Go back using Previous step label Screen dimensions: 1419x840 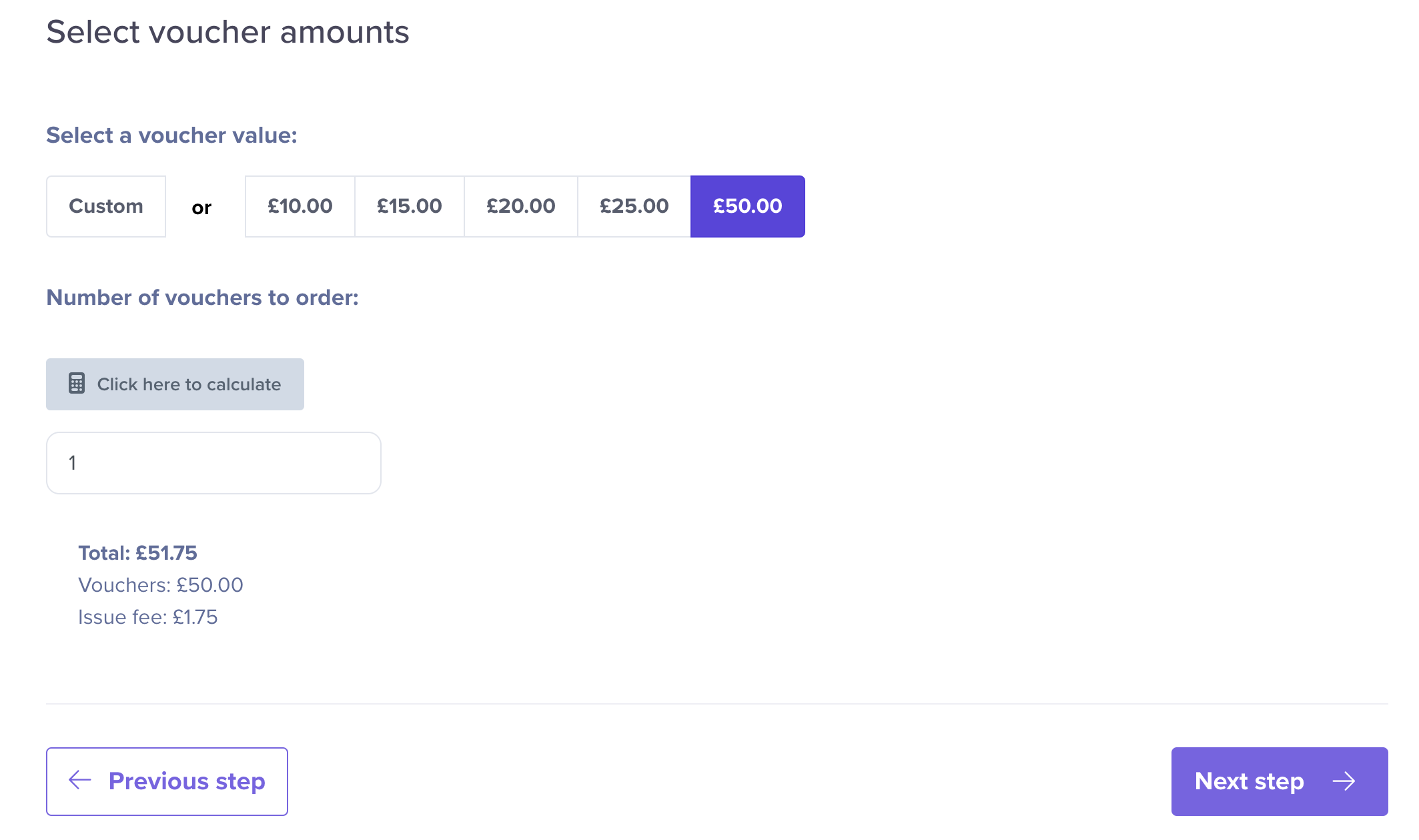(x=187, y=781)
